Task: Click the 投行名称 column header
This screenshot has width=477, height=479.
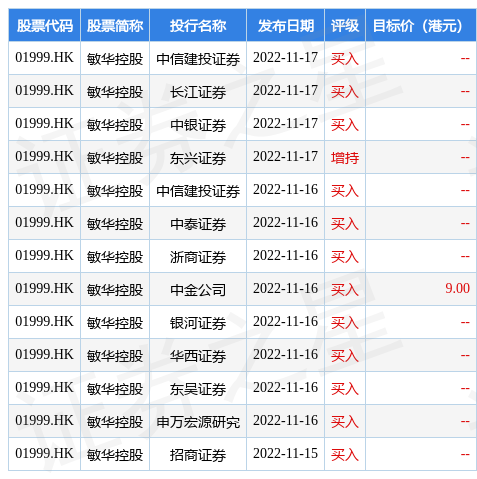Action: pyautogui.click(x=198, y=25)
